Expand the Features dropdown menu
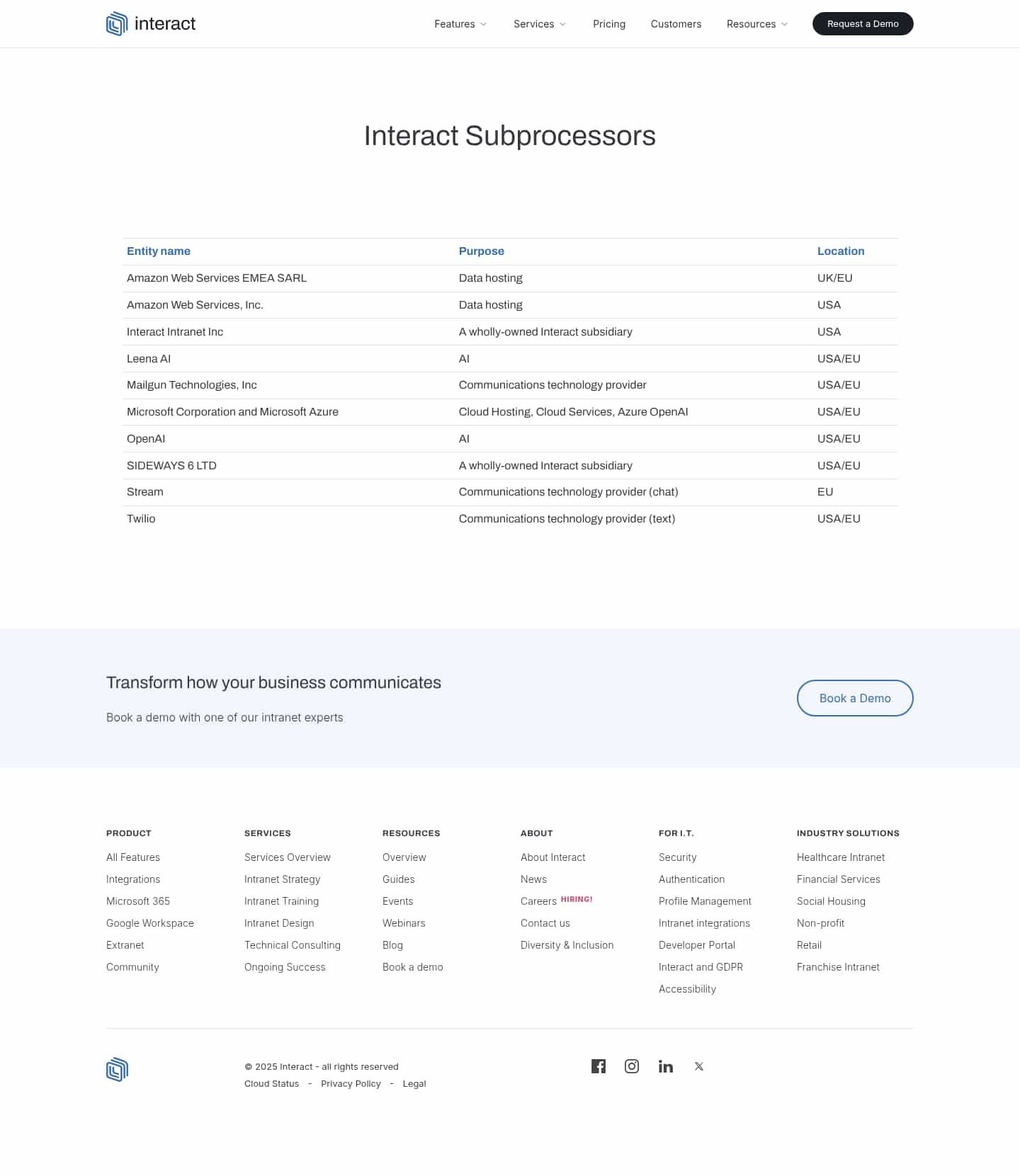This screenshot has height=1176, width=1020. tap(460, 24)
